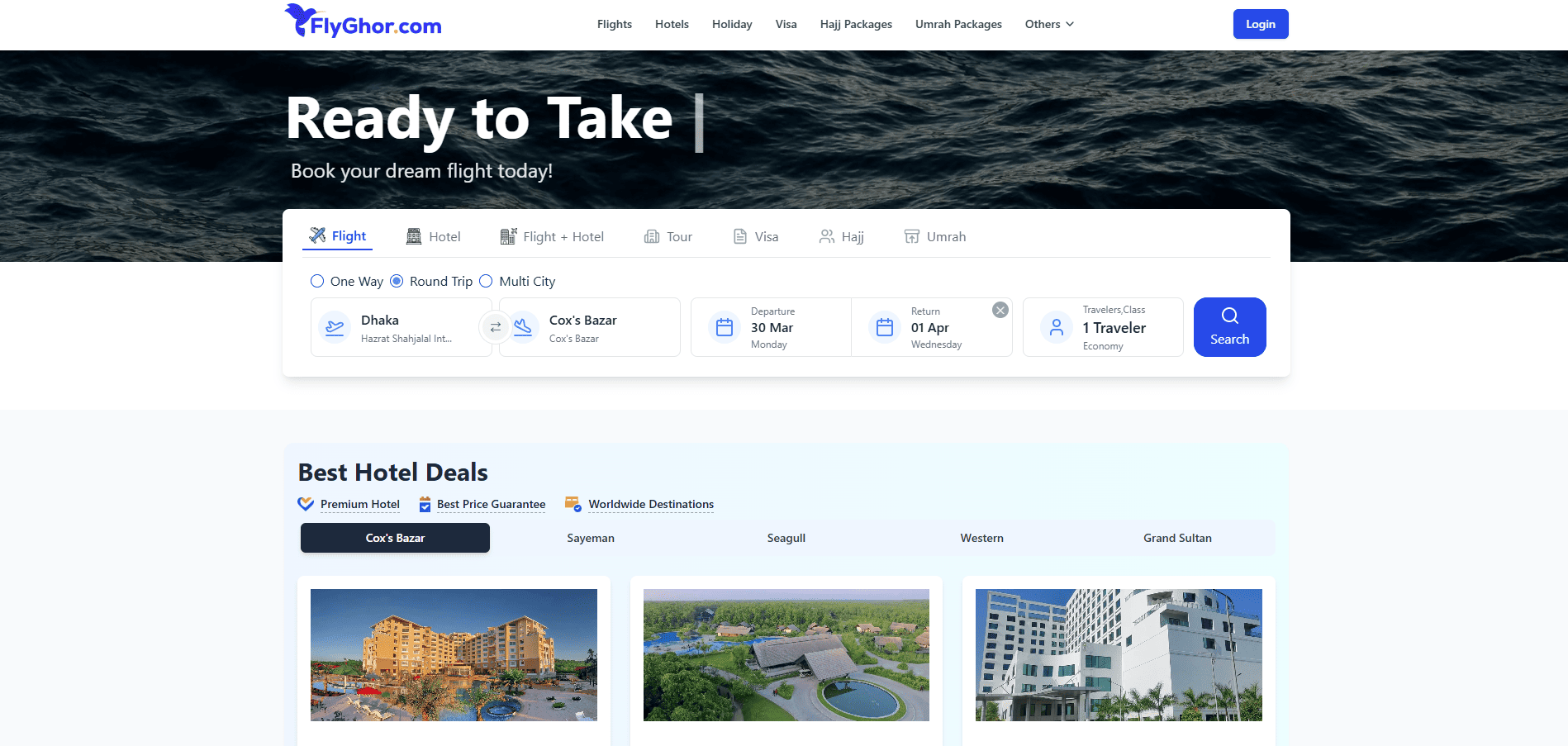Click the Premium Hotel heart badge icon
1568x746 pixels.
click(306, 504)
